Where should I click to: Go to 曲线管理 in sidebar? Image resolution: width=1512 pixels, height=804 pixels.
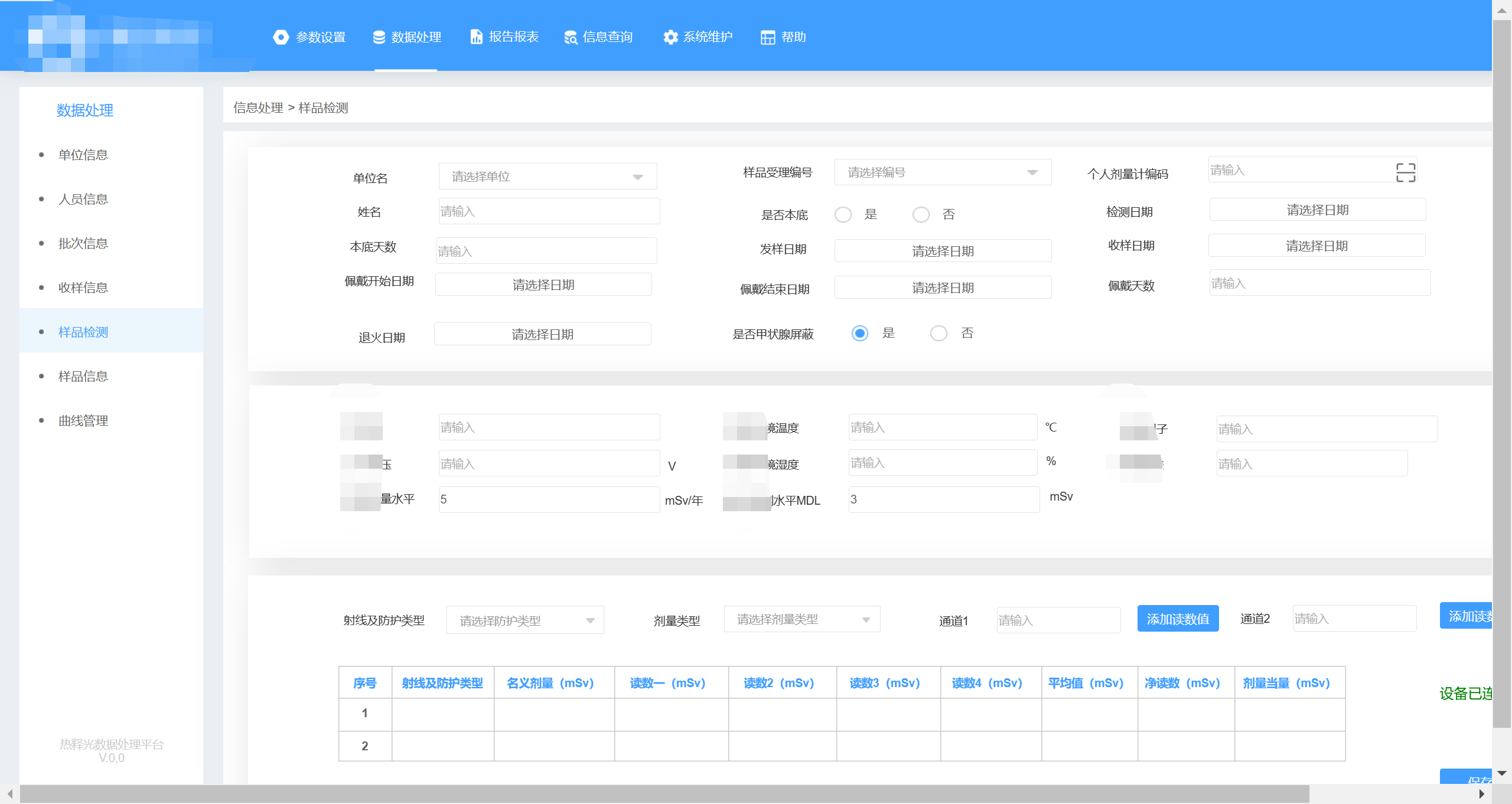111,420
